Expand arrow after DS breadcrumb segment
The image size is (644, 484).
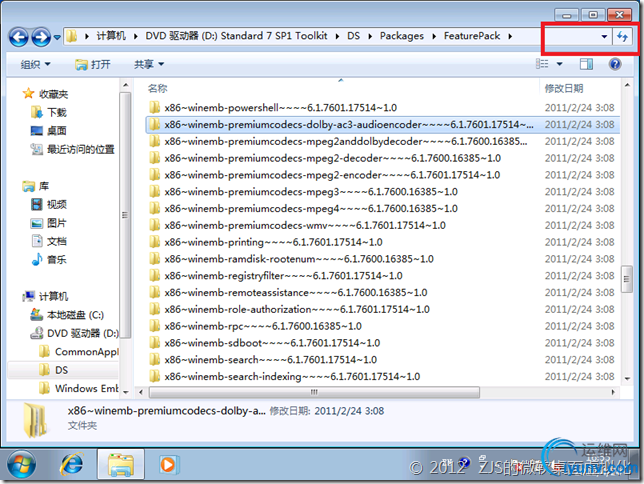pos(370,37)
